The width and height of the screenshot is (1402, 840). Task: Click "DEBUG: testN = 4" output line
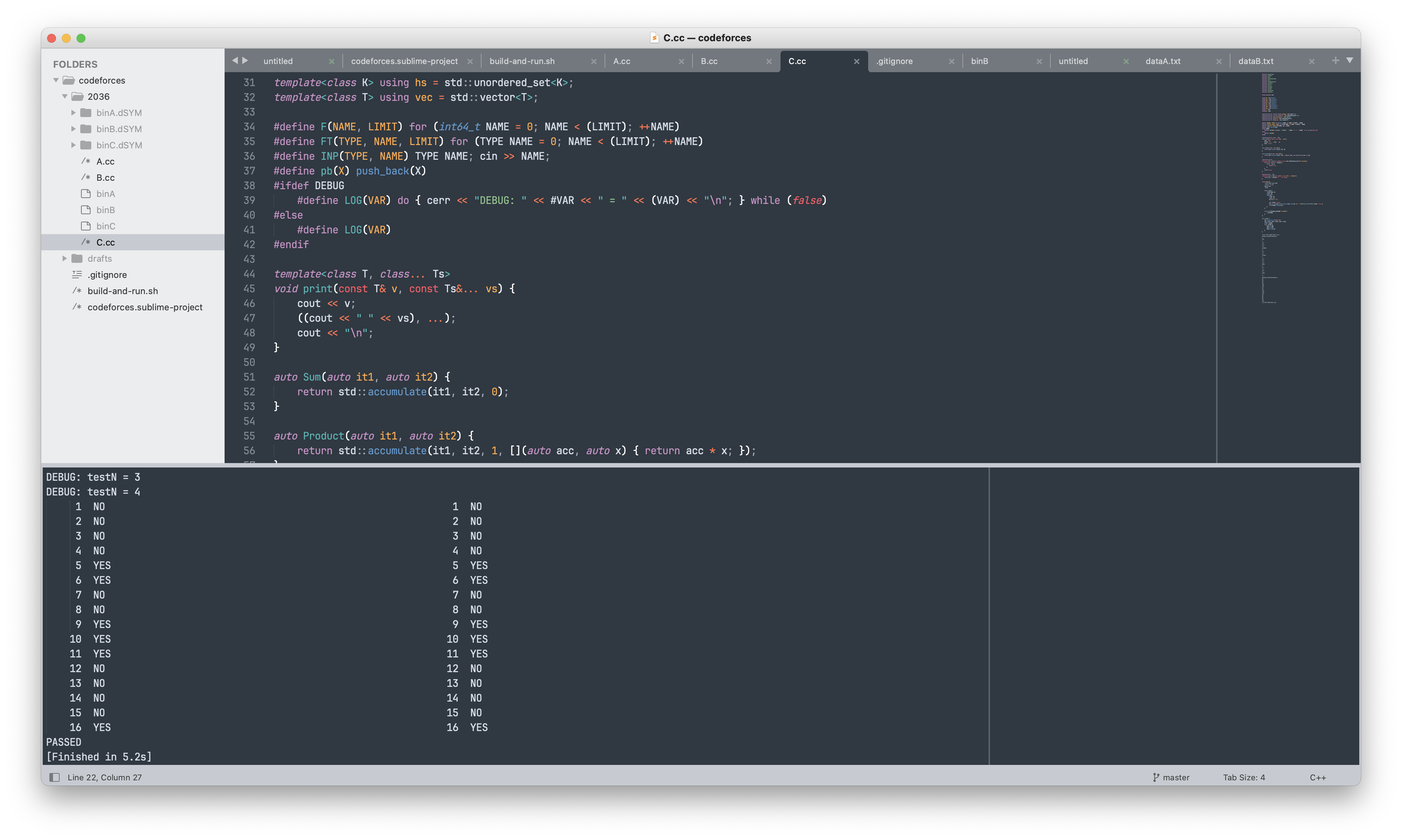point(93,492)
